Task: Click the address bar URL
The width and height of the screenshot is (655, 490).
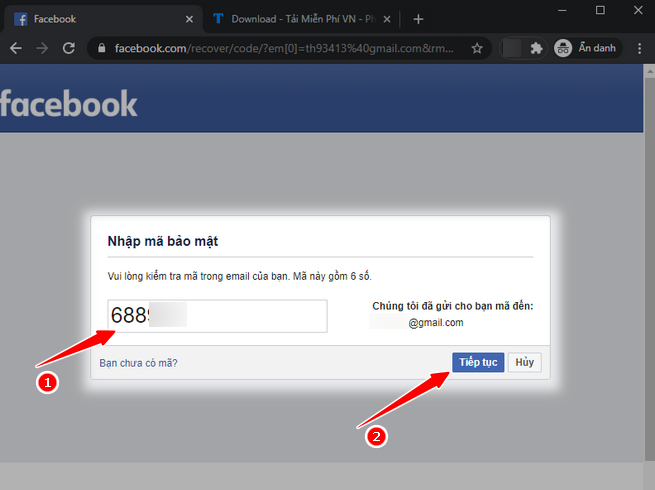Action: tap(284, 48)
